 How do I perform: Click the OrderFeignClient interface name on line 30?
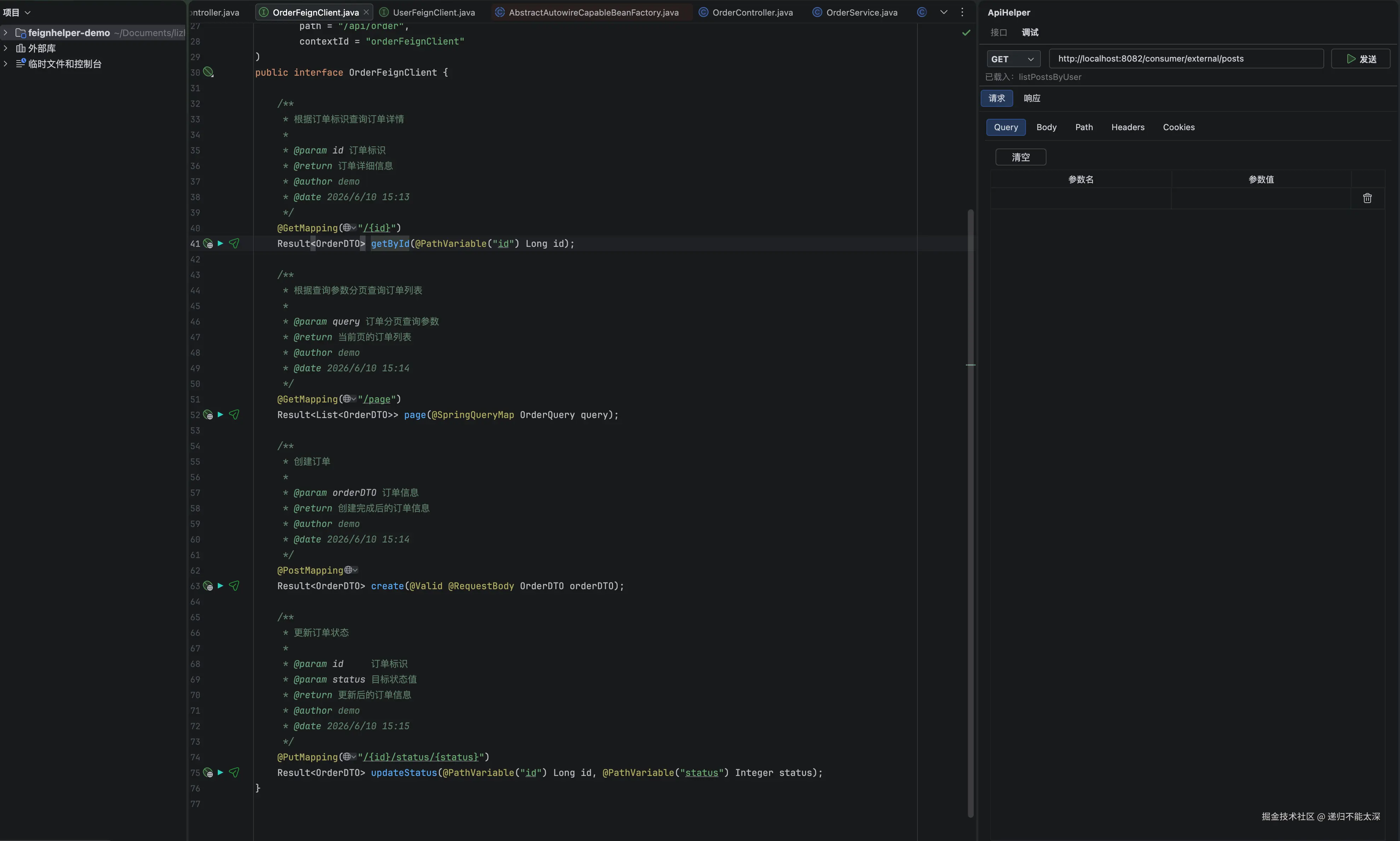(x=393, y=72)
